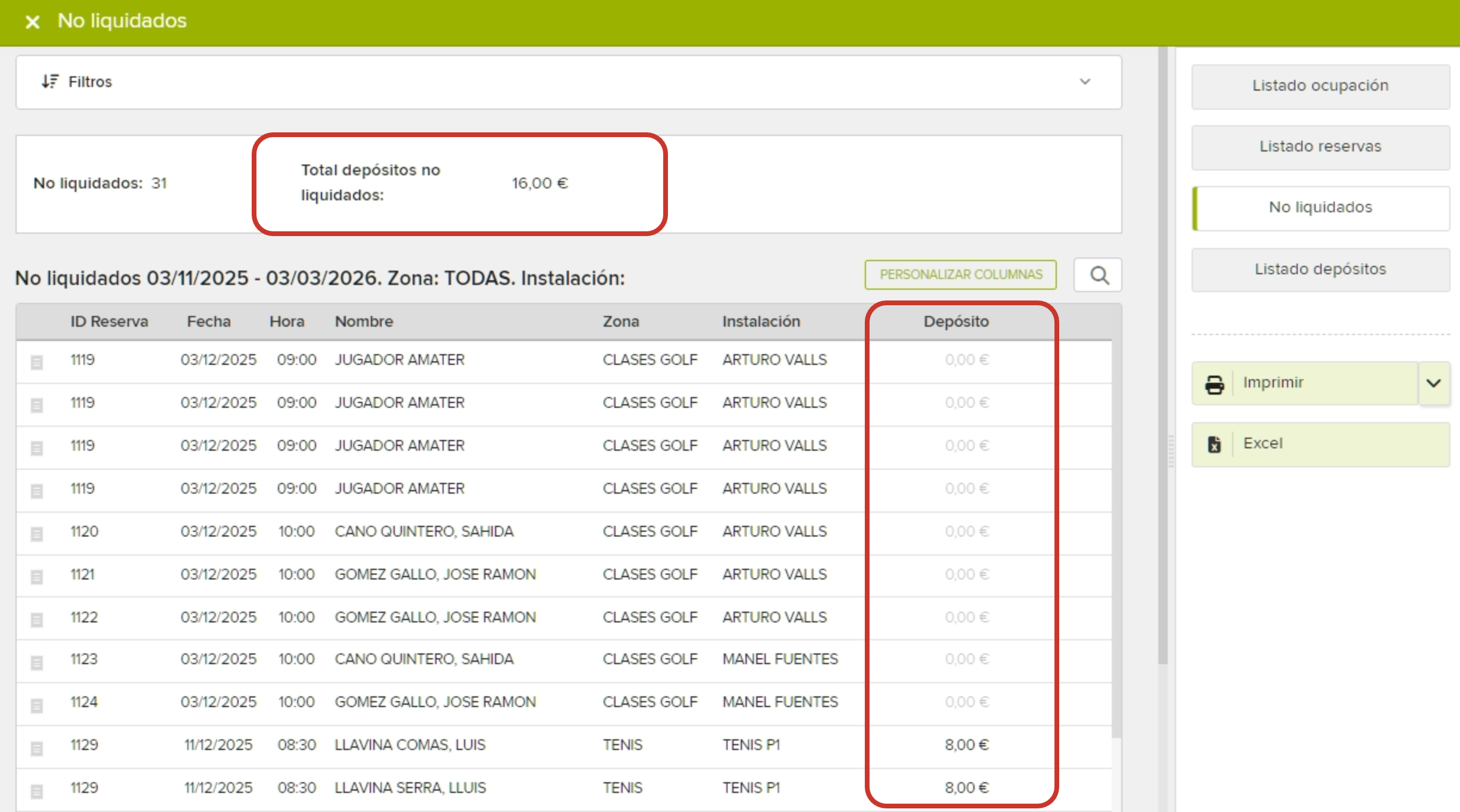Expand the Filtros panel chevron

point(1085,82)
